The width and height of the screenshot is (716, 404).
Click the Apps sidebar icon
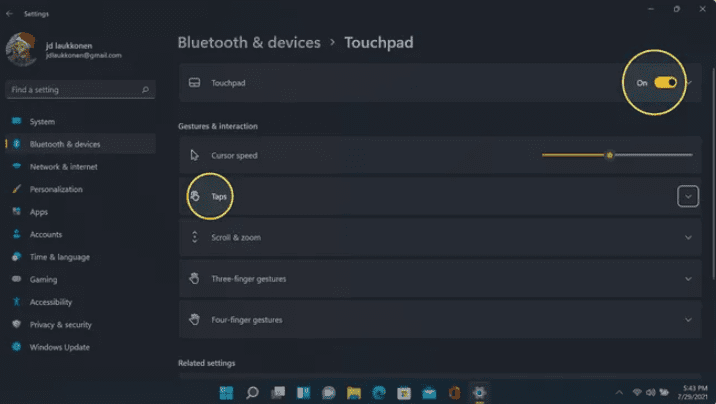[x=17, y=212]
